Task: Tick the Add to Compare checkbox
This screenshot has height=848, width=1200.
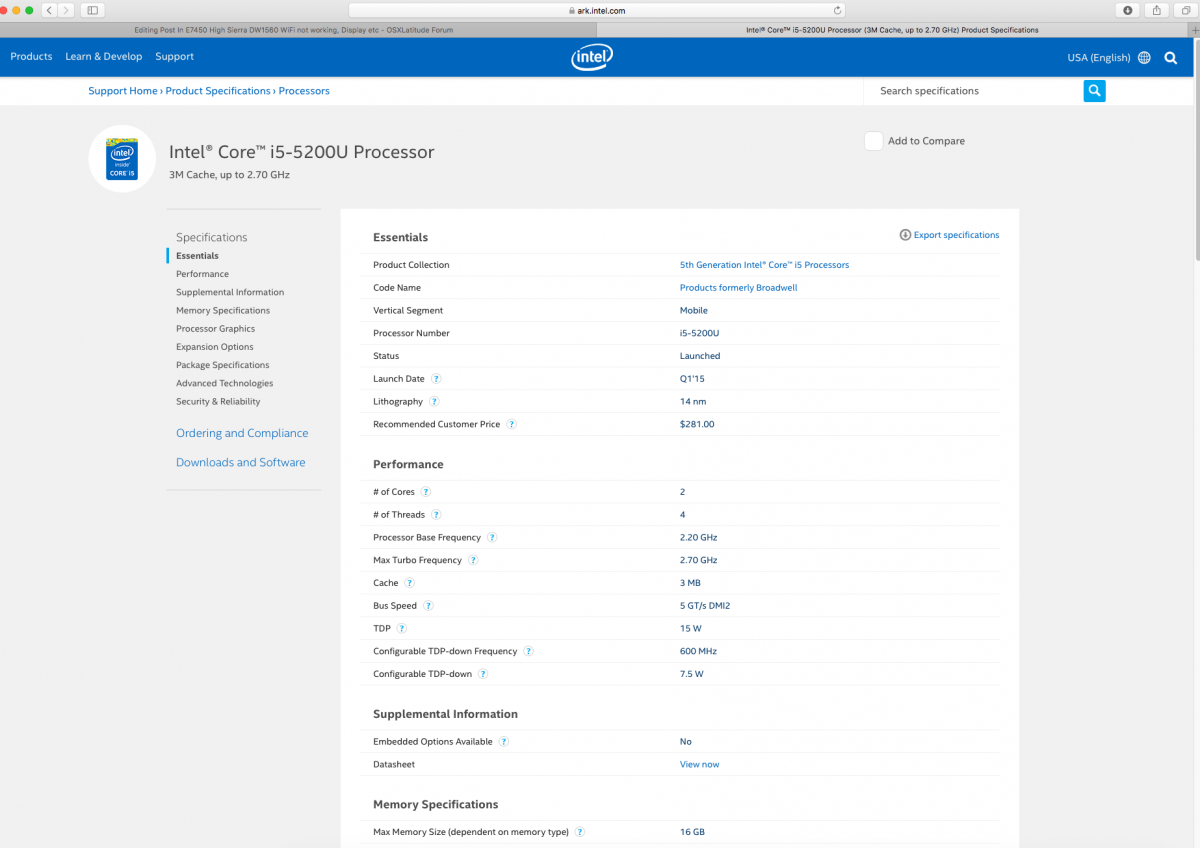Action: 874,141
